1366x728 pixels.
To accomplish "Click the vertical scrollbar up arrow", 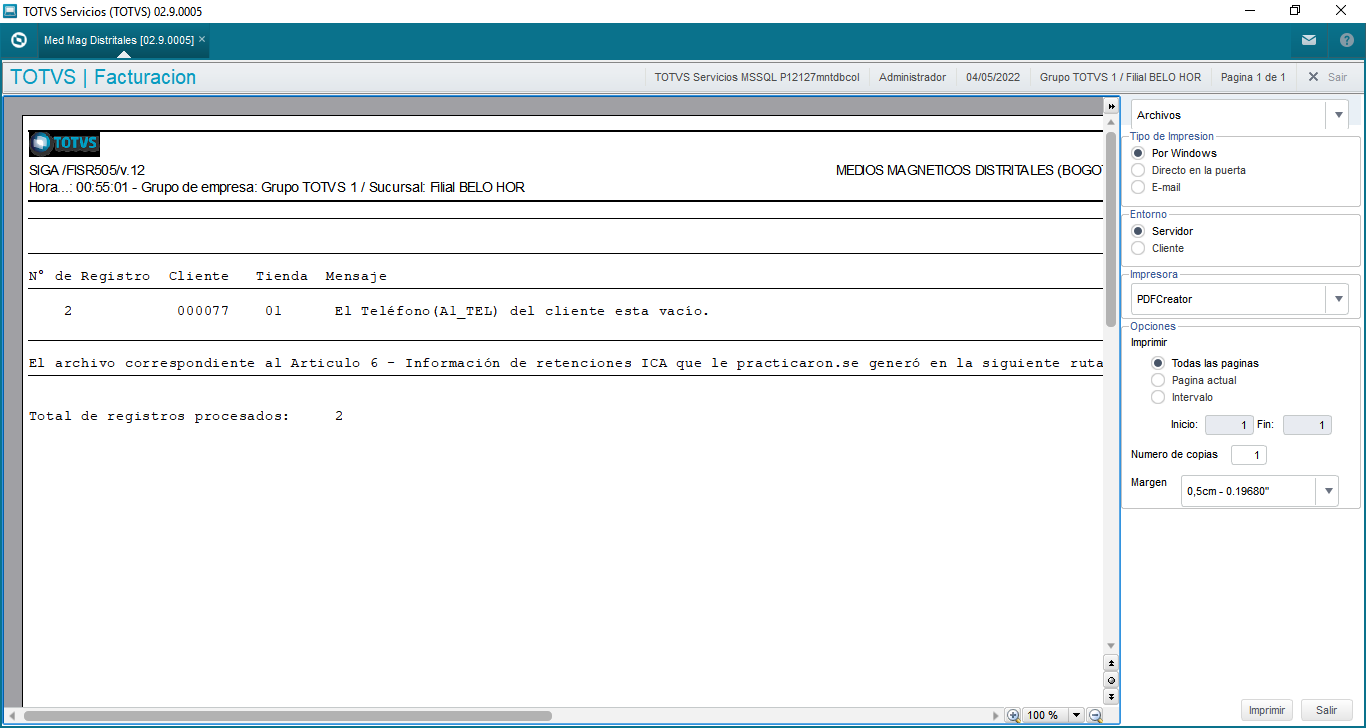I will (x=1111, y=121).
